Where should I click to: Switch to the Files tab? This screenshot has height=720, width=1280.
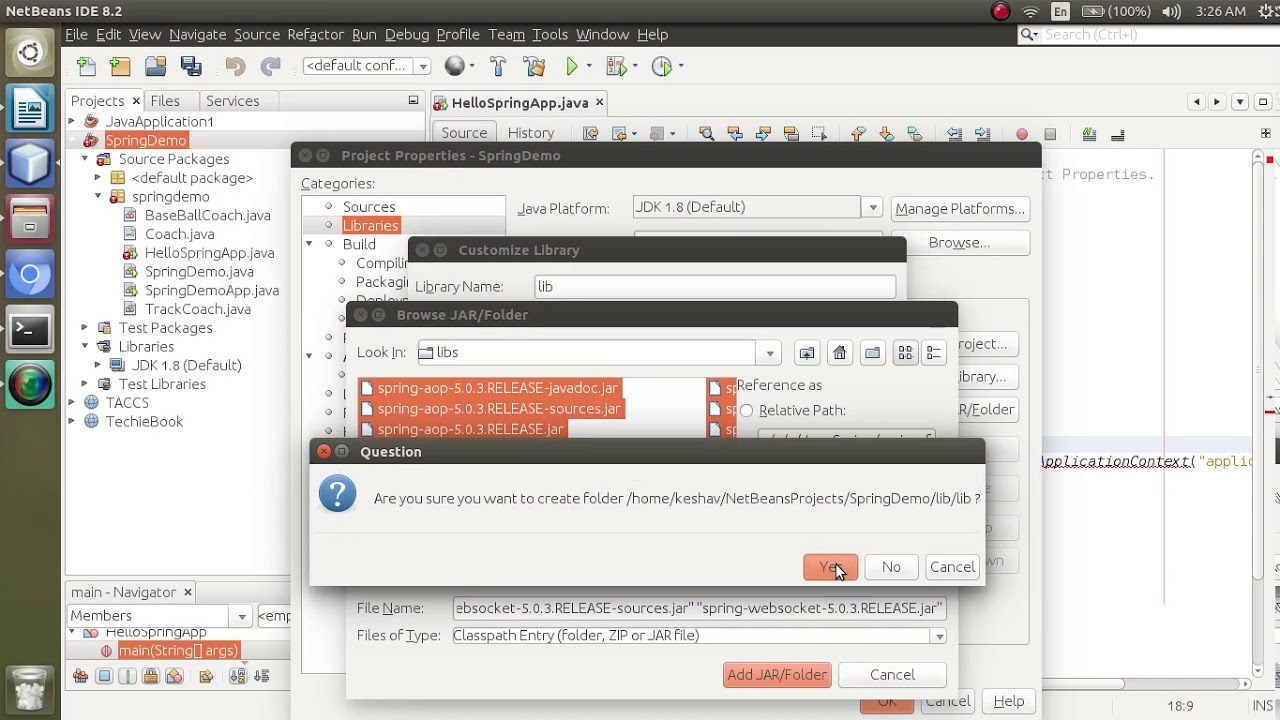pos(165,101)
